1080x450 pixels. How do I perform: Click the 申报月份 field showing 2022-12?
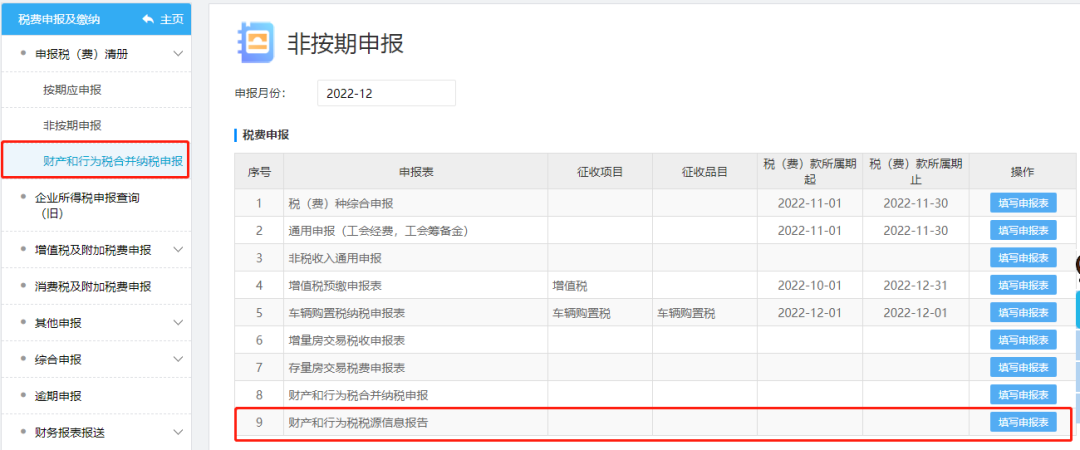[386, 93]
